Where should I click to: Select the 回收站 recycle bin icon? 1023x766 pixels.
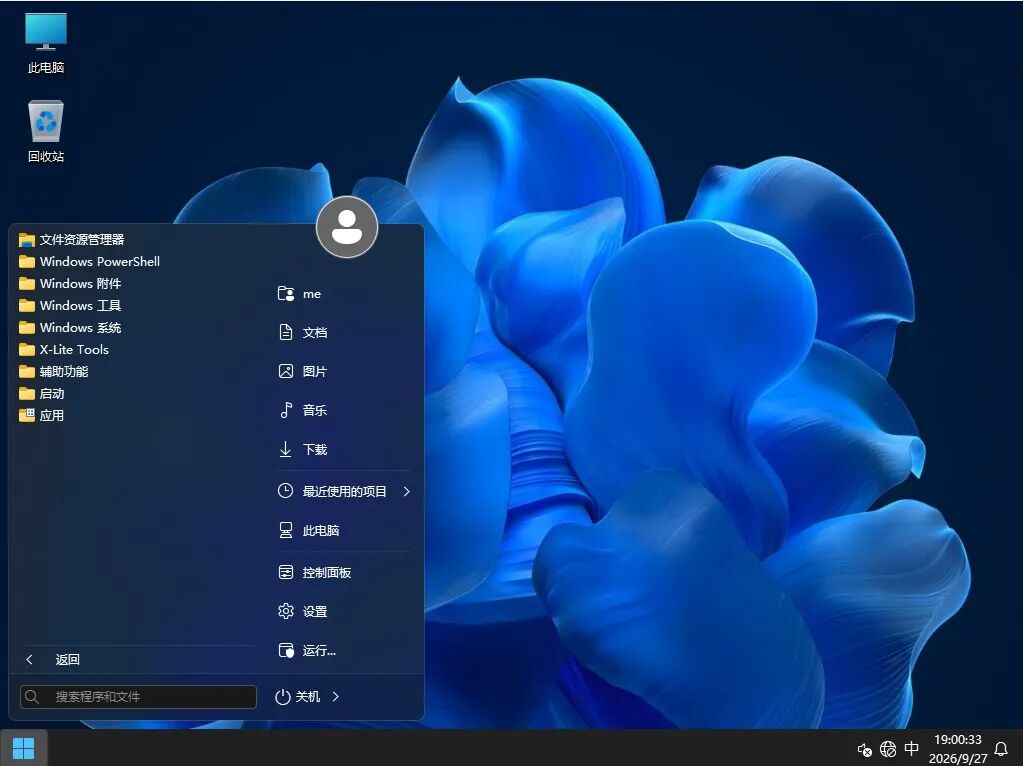(x=46, y=130)
